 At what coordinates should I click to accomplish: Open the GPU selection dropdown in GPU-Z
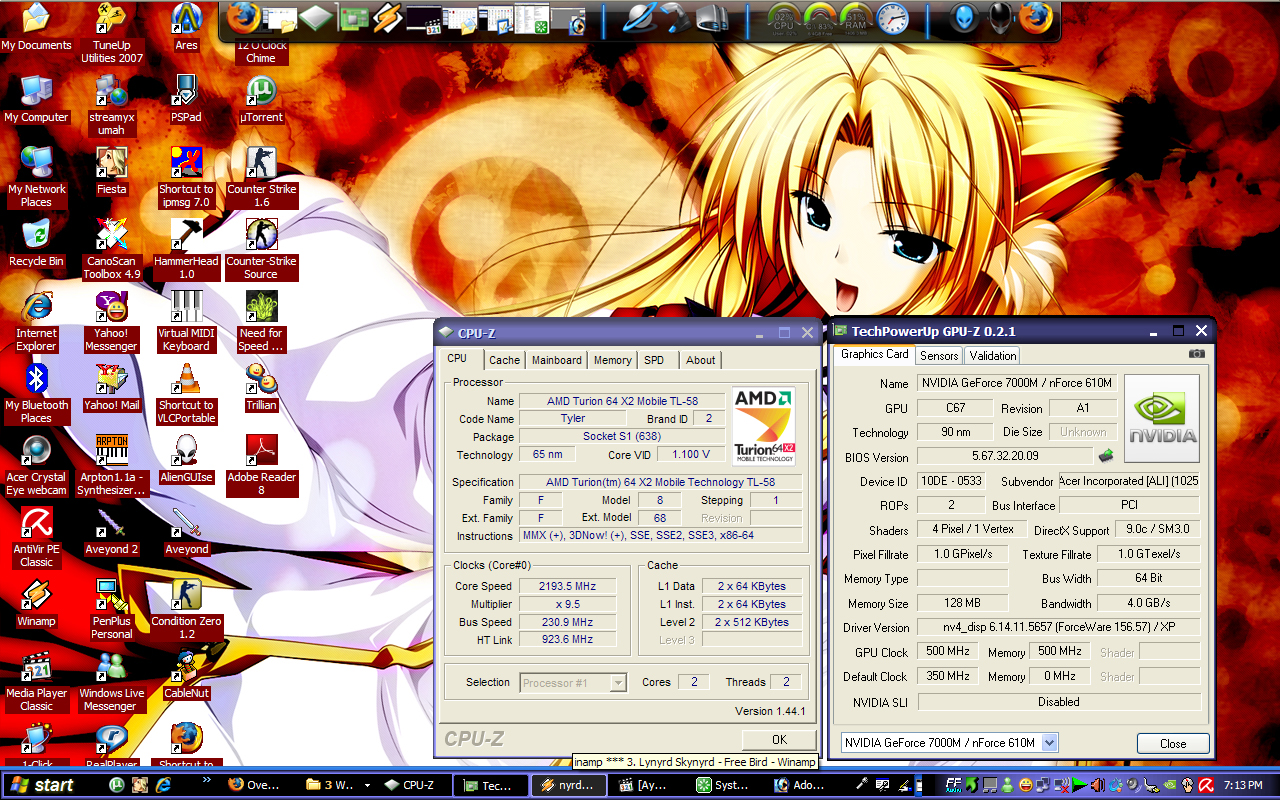click(x=1049, y=742)
